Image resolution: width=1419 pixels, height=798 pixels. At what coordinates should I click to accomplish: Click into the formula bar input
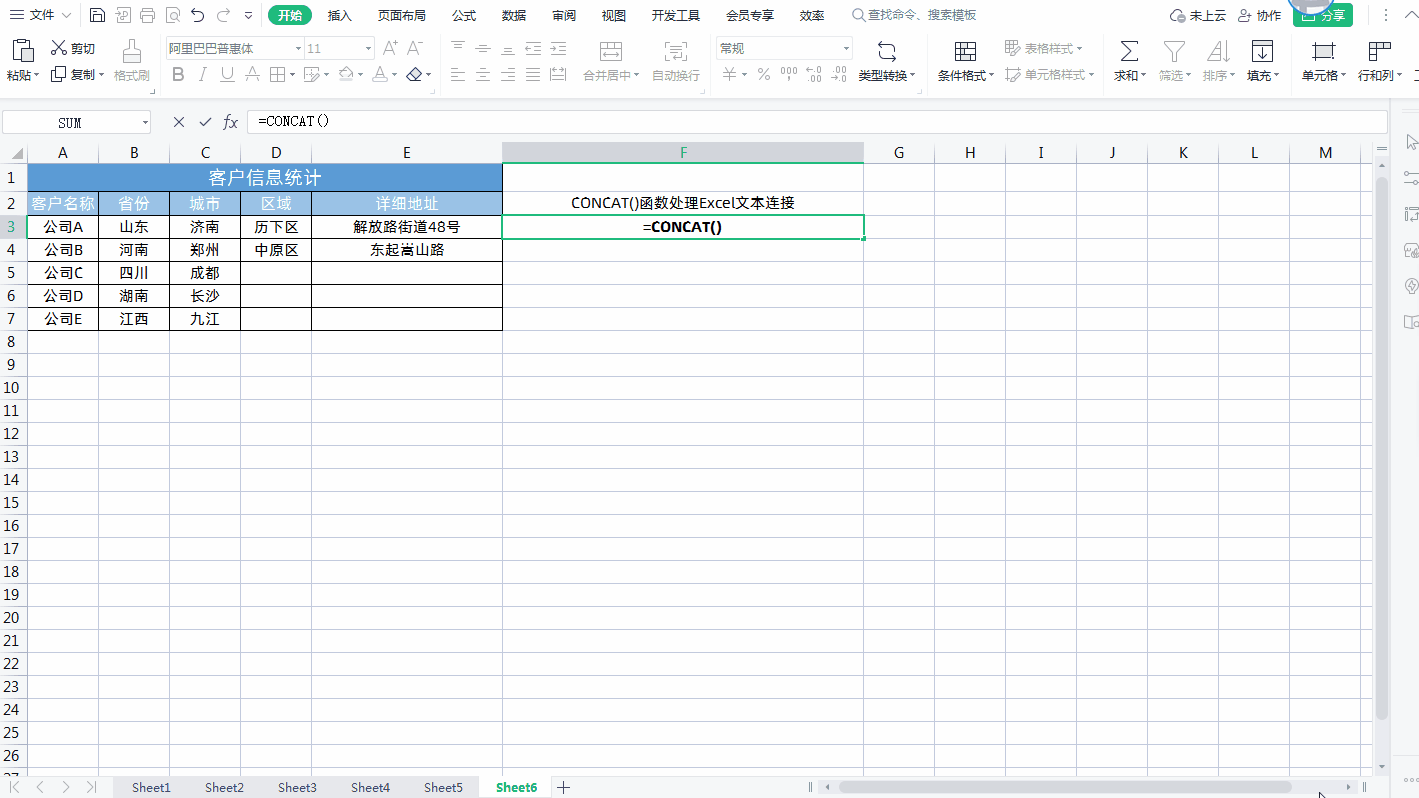tap(817, 122)
